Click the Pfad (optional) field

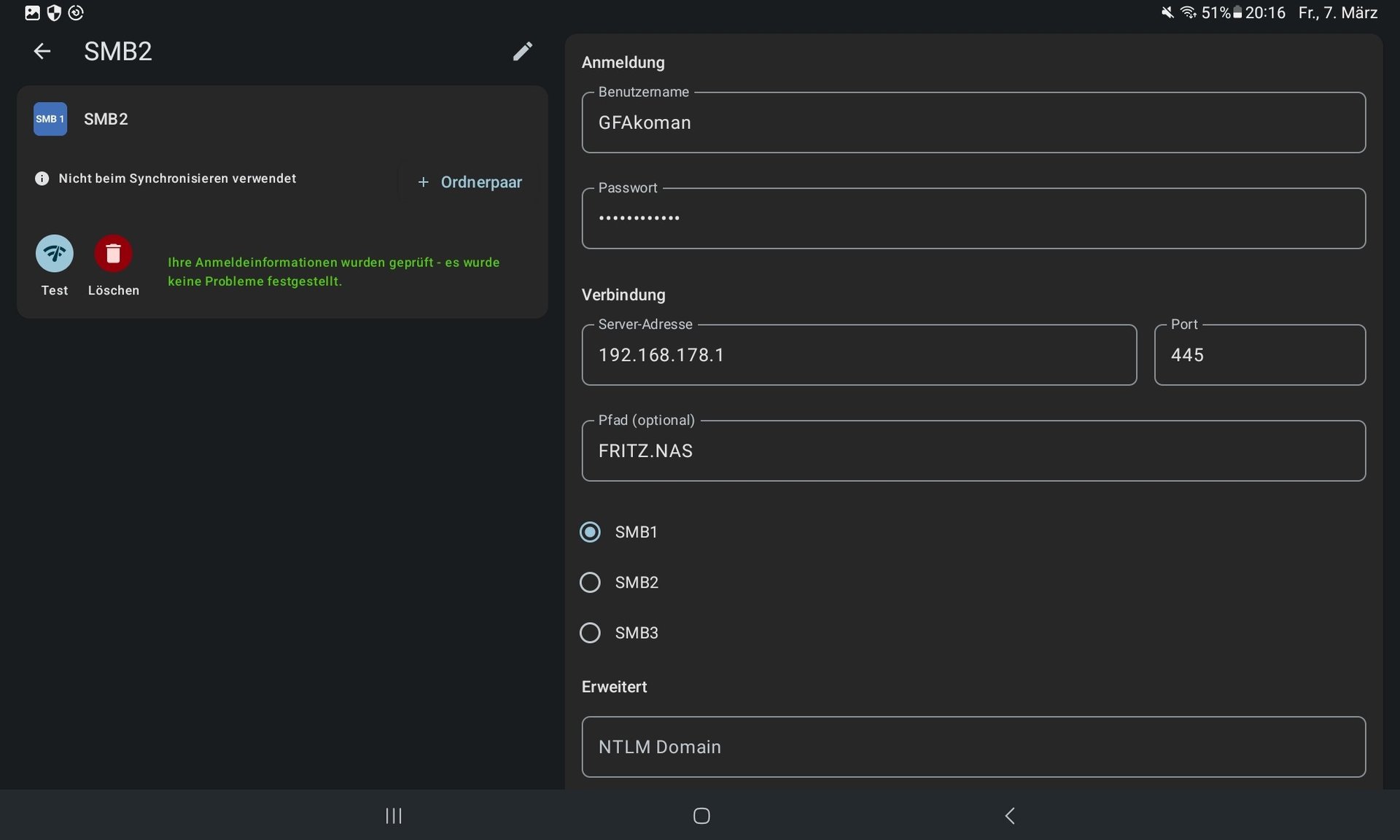[973, 451]
